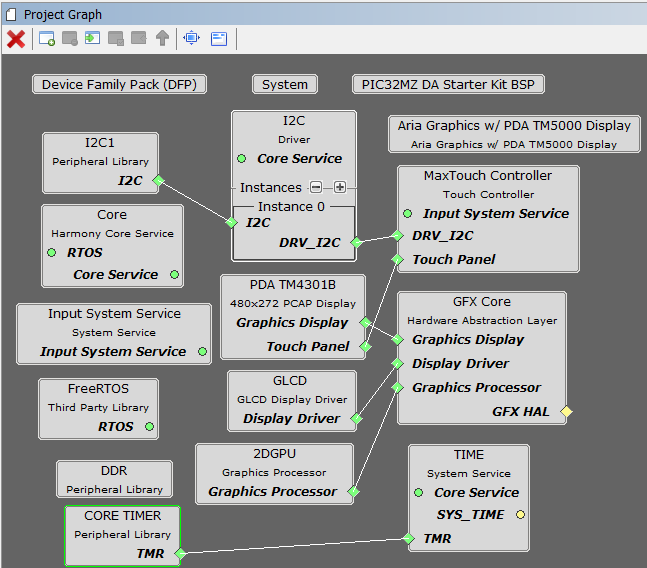This screenshot has height=568, width=647.
Task: Select the System component block
Action: 285,84
